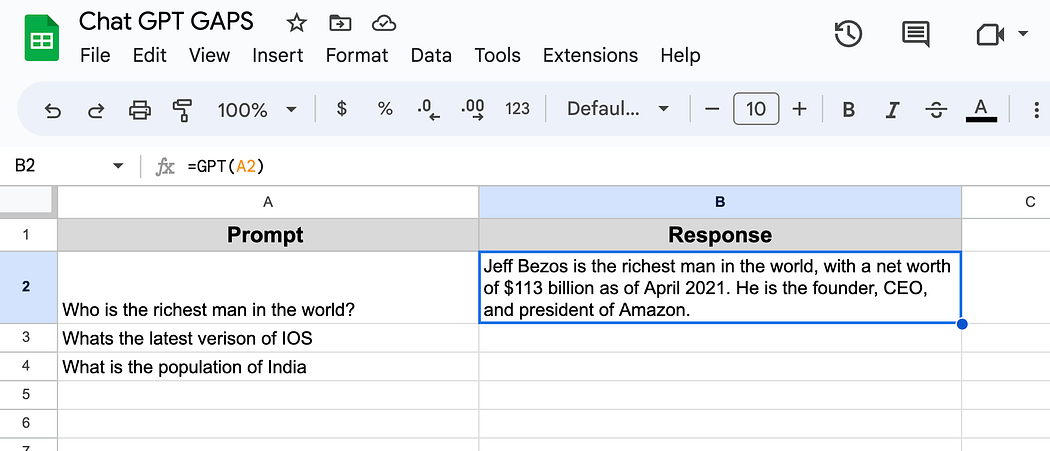Print the spreadsheet
Viewport: 1050px width, 451px height.
tap(139, 109)
